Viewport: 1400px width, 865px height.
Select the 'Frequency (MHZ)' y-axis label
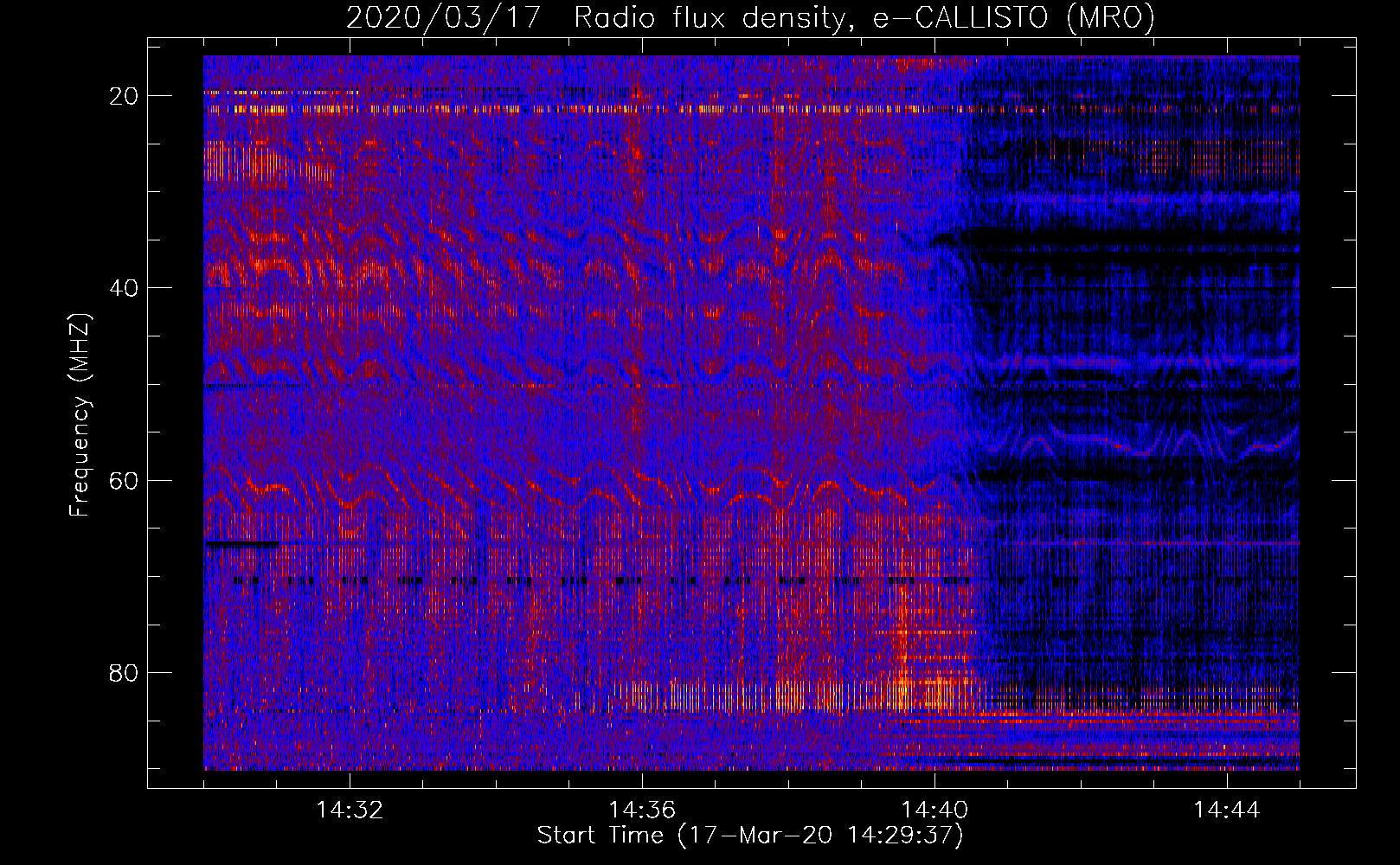tap(79, 414)
